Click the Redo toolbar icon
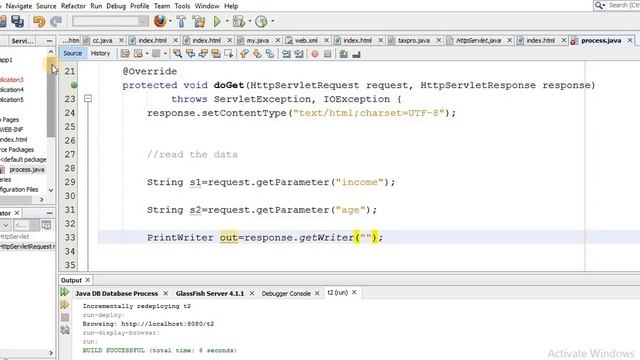The width and height of the screenshot is (640, 360). [56, 21]
